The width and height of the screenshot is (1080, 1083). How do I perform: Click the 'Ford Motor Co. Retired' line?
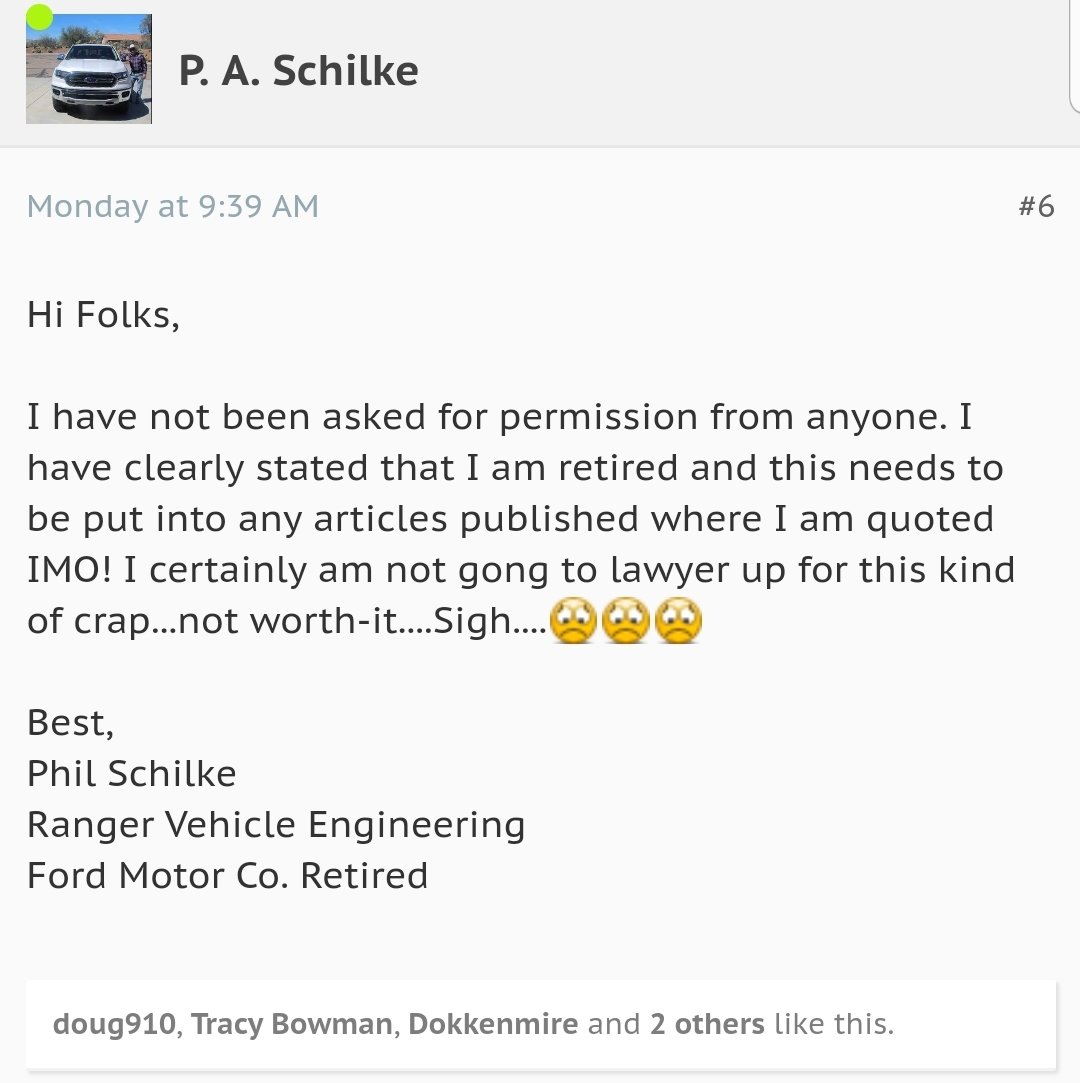(x=228, y=876)
